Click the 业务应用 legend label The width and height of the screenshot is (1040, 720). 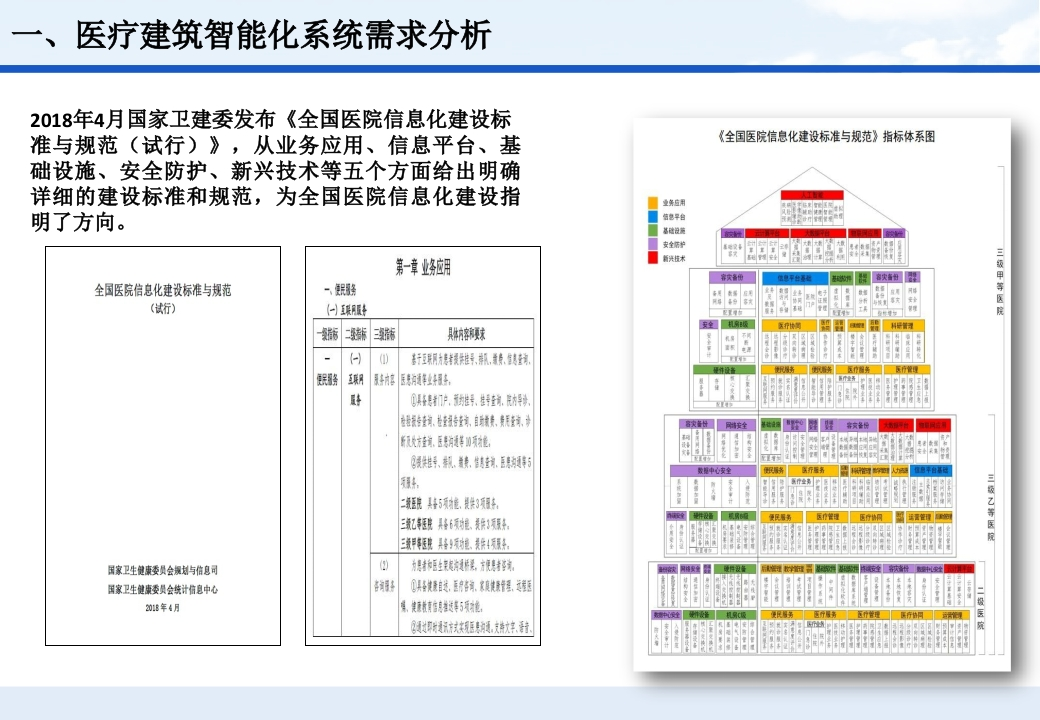(674, 202)
